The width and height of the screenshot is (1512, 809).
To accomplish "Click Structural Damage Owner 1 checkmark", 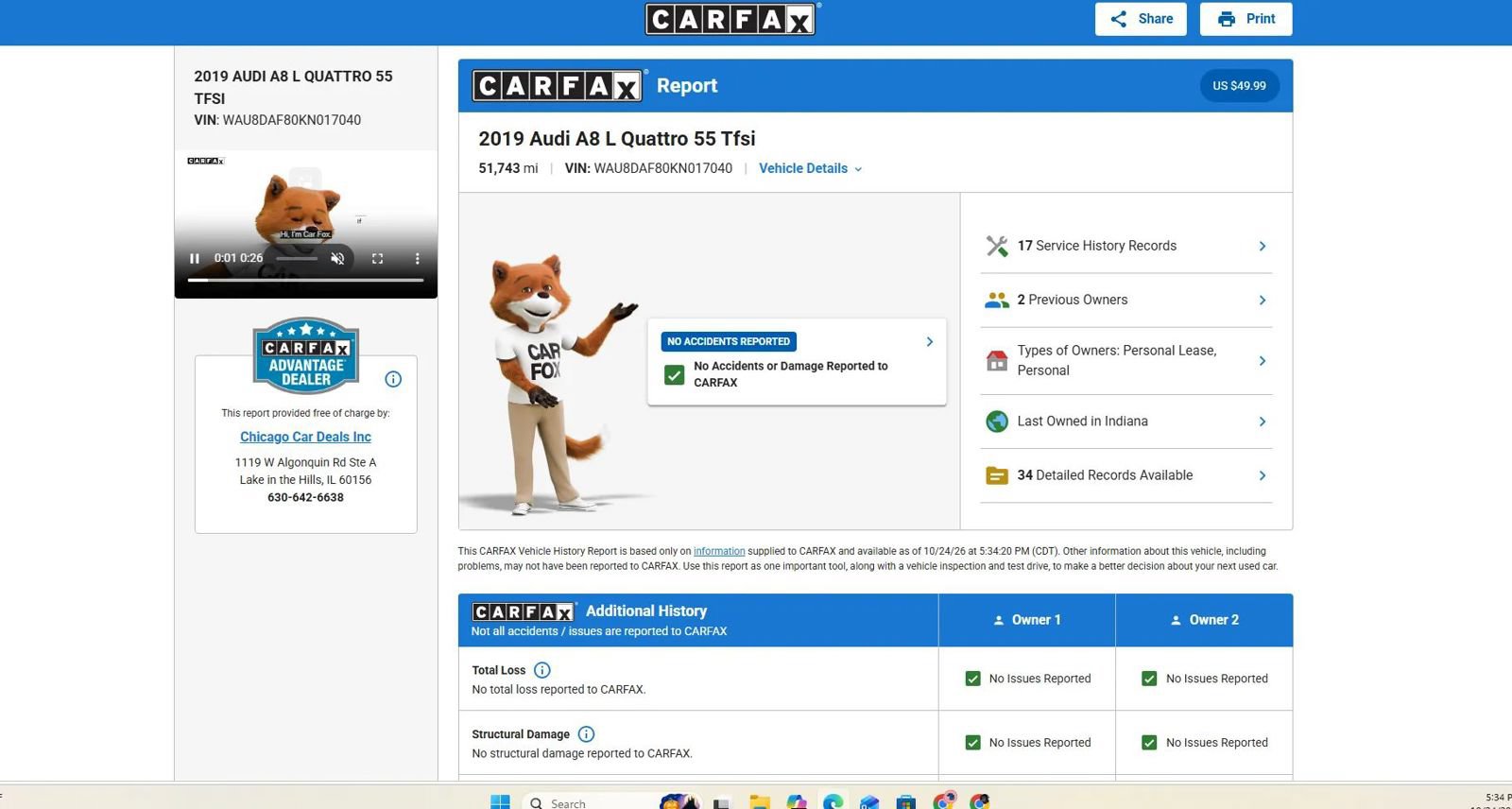I will (972, 743).
